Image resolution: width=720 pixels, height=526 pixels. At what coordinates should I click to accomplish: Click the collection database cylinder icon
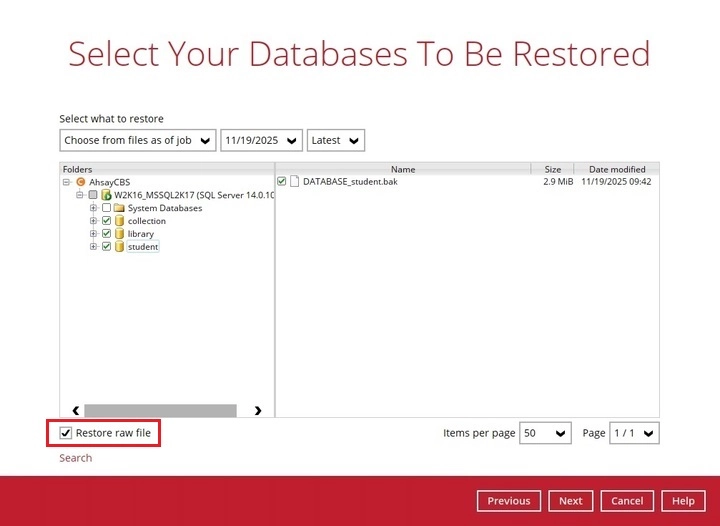point(119,221)
